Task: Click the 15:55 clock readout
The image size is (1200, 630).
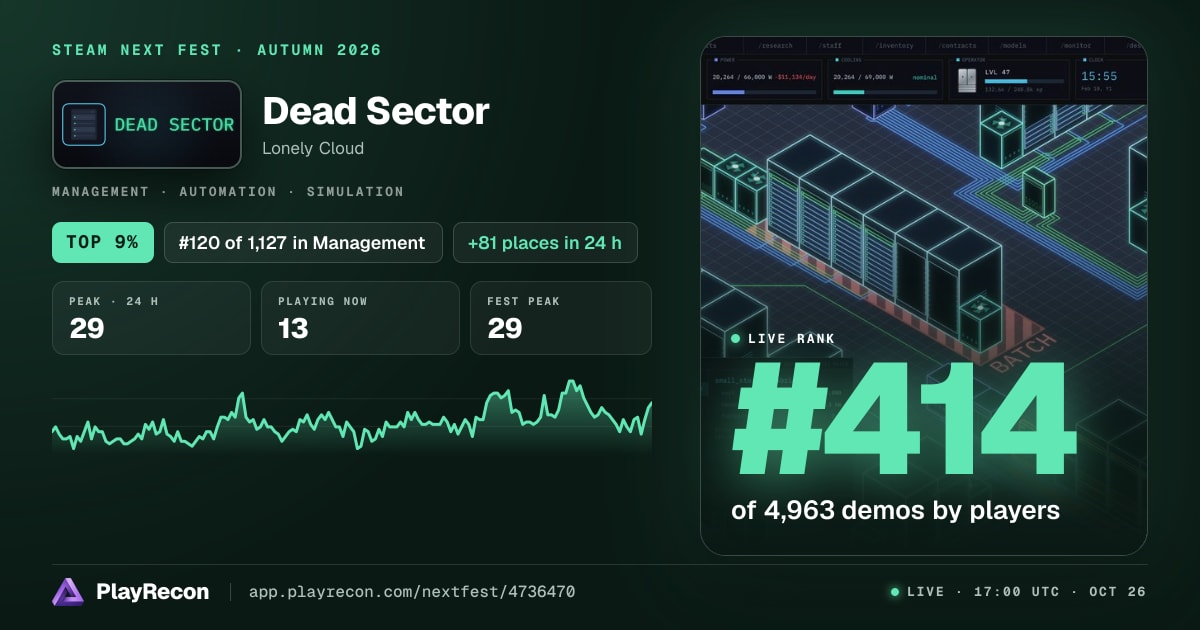Action: pos(1099,76)
